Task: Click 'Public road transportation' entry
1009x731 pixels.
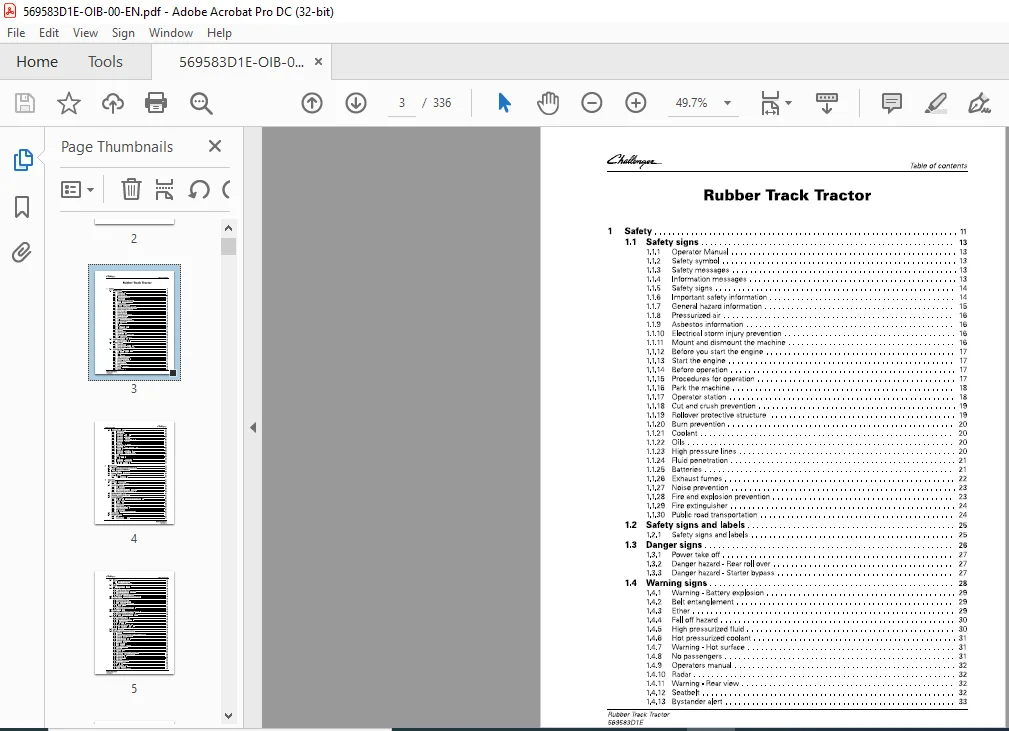Action: [x=714, y=515]
